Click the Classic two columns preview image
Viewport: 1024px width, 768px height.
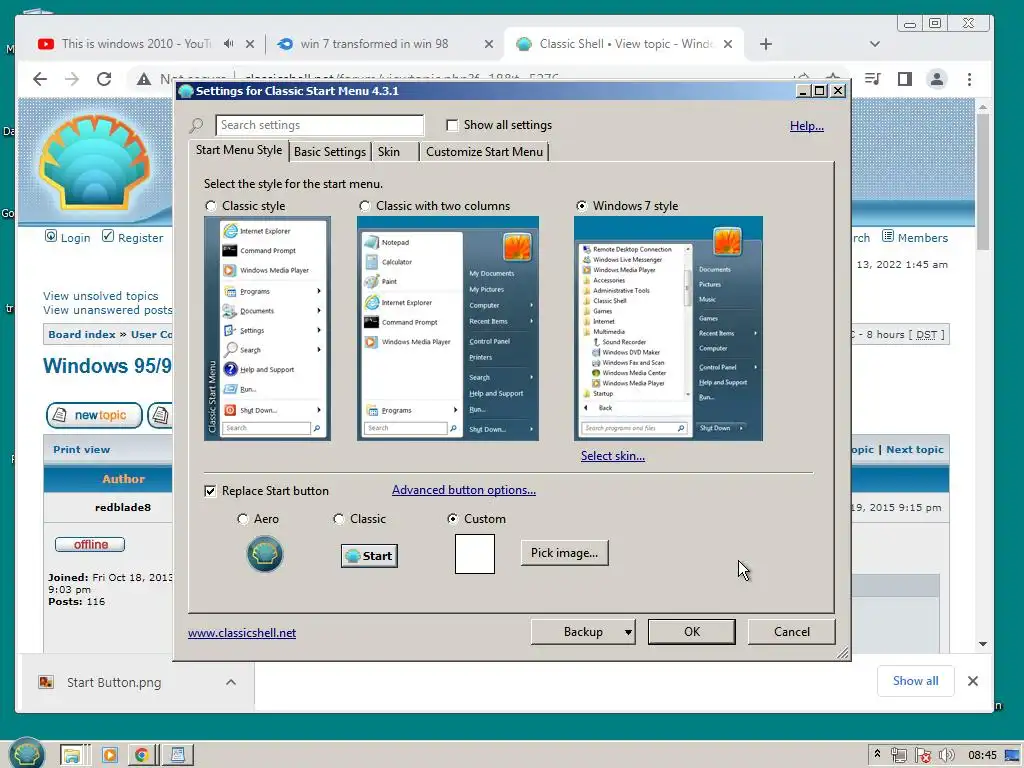(447, 328)
